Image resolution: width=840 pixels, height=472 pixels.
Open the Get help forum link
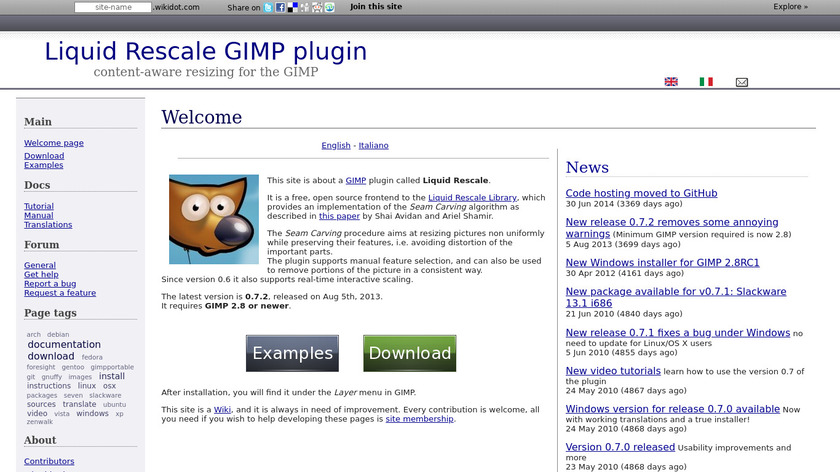pos(41,274)
